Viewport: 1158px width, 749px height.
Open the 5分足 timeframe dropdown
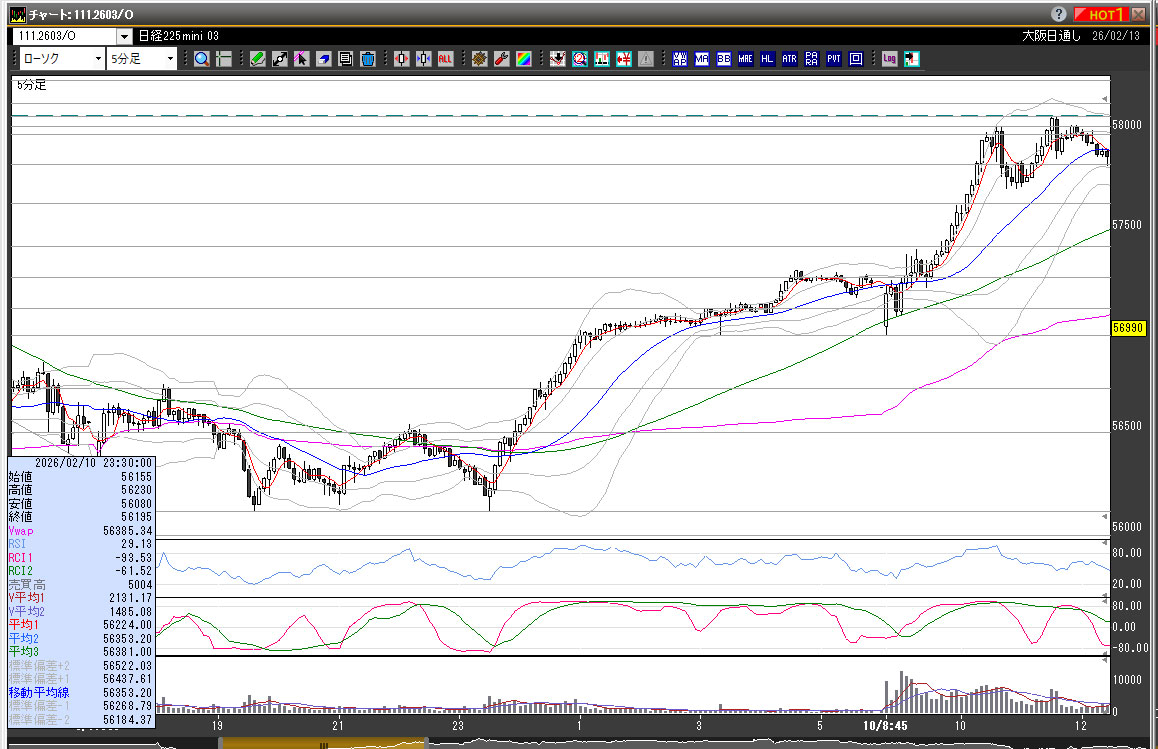142,59
